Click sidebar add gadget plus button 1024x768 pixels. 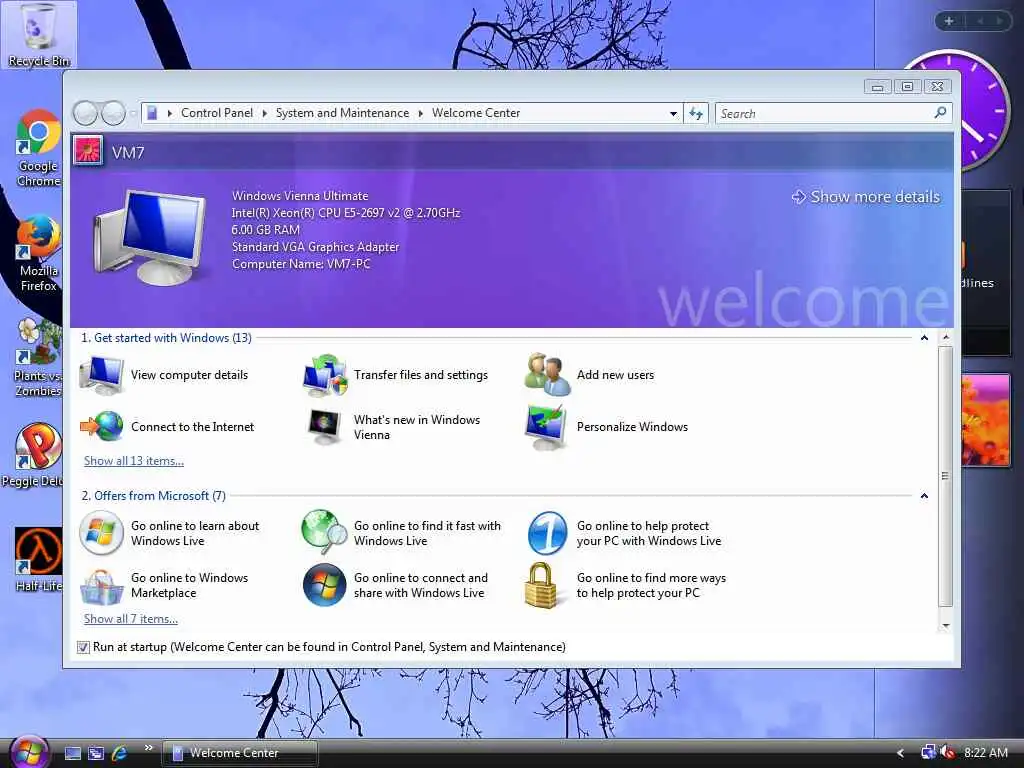click(x=949, y=21)
